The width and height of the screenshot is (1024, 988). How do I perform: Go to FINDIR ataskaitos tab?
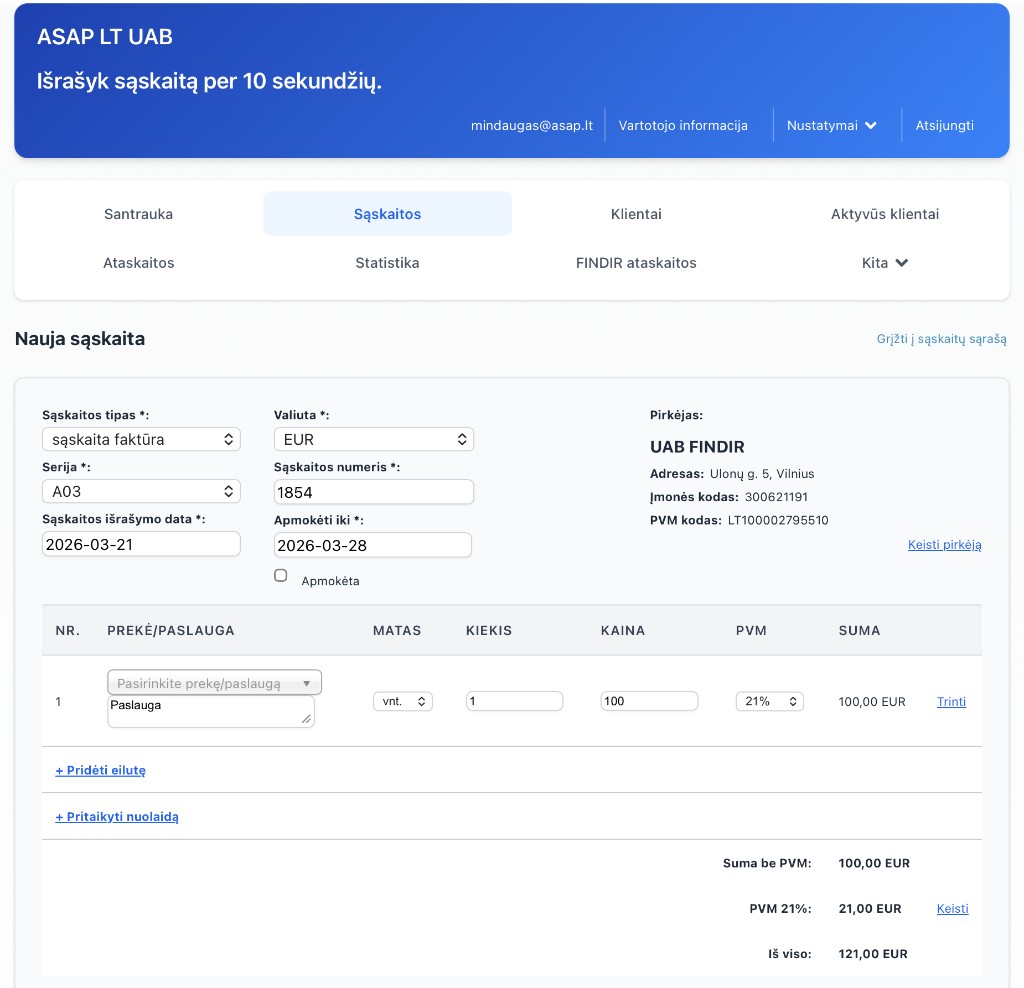coord(636,263)
